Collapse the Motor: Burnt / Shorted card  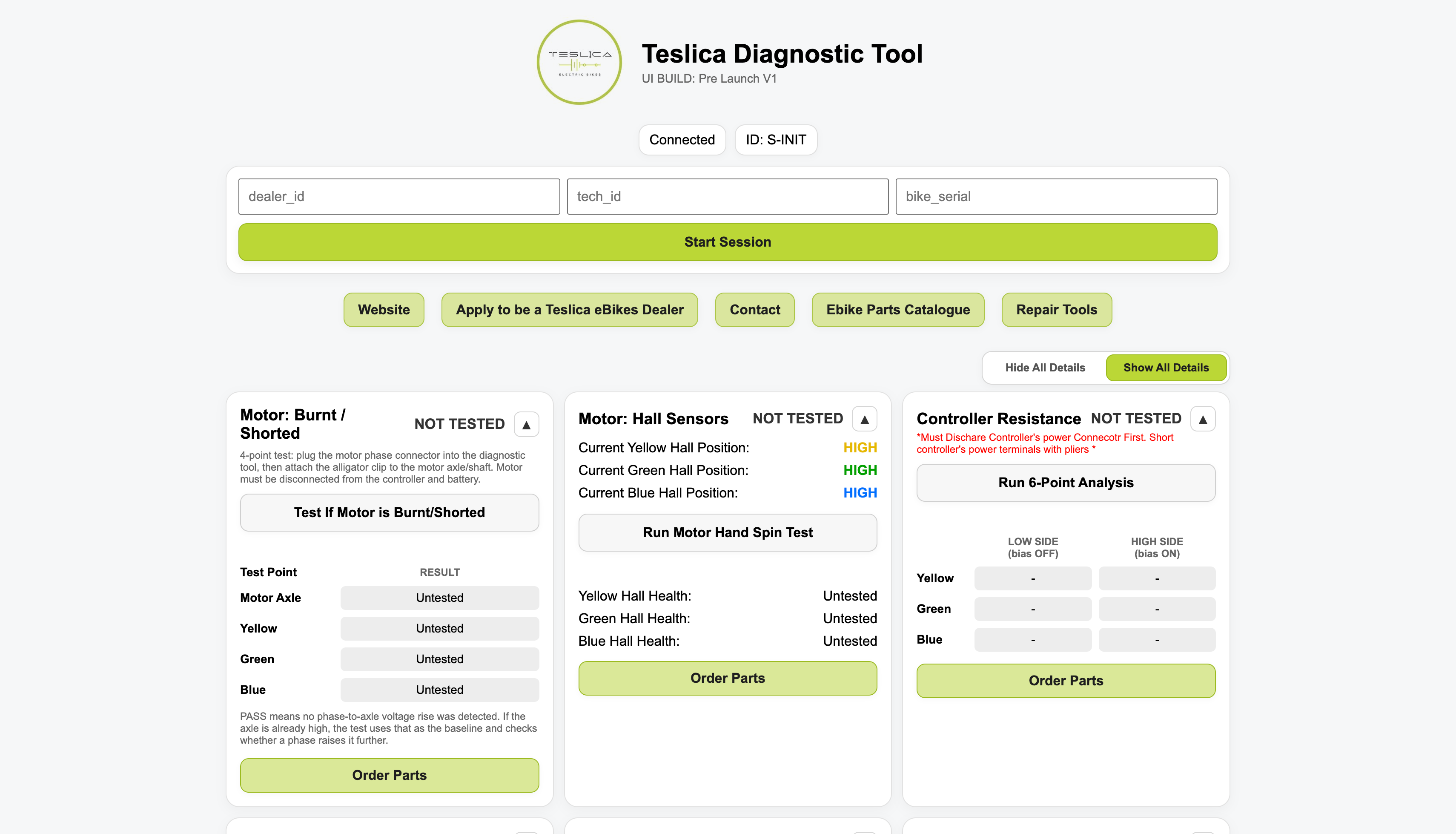526,424
